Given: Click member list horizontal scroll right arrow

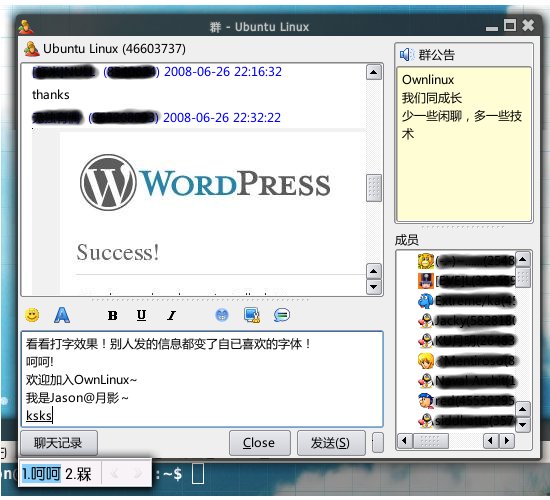Looking at the screenshot, I should click(507, 440).
